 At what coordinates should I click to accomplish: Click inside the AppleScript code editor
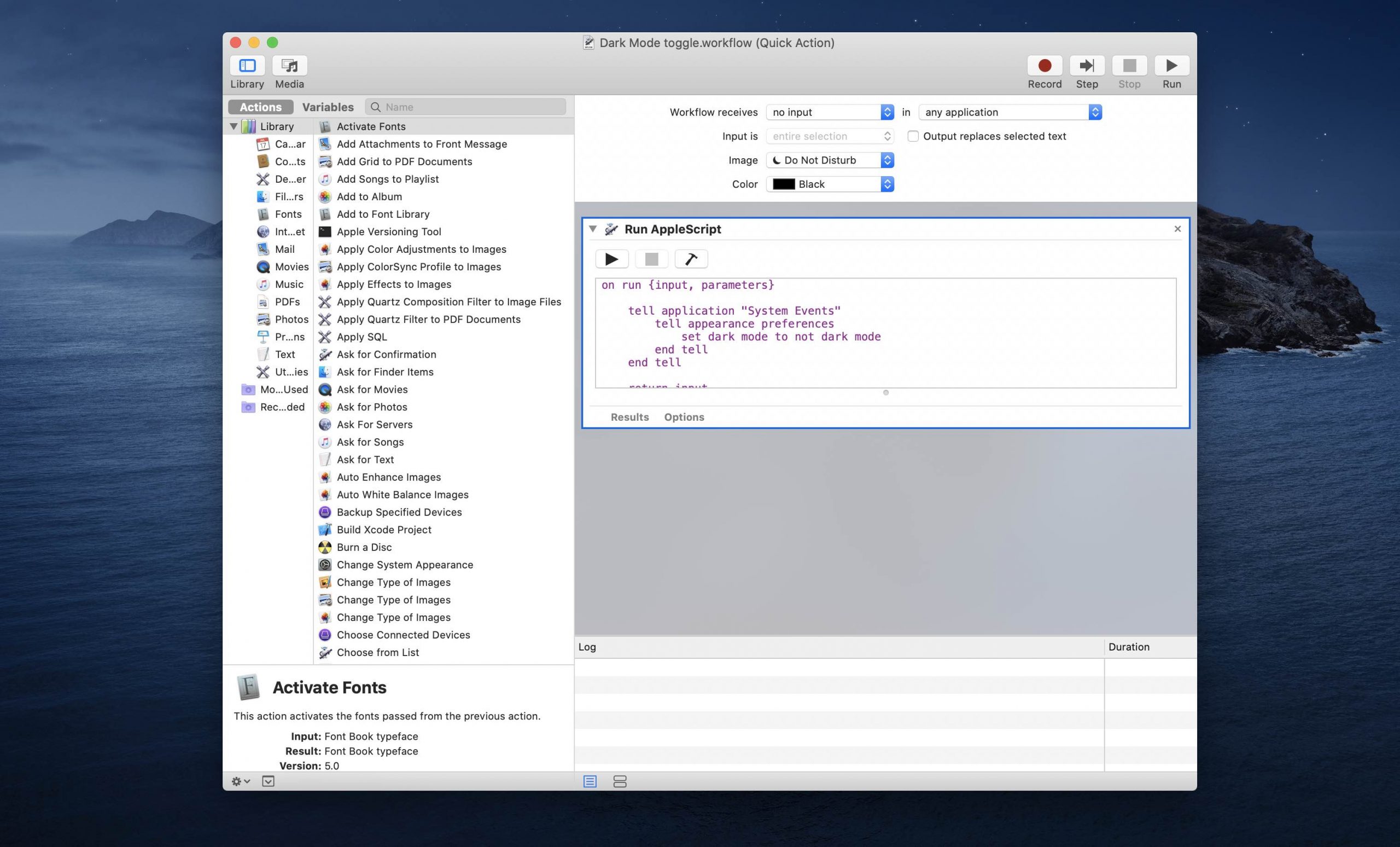(885, 333)
